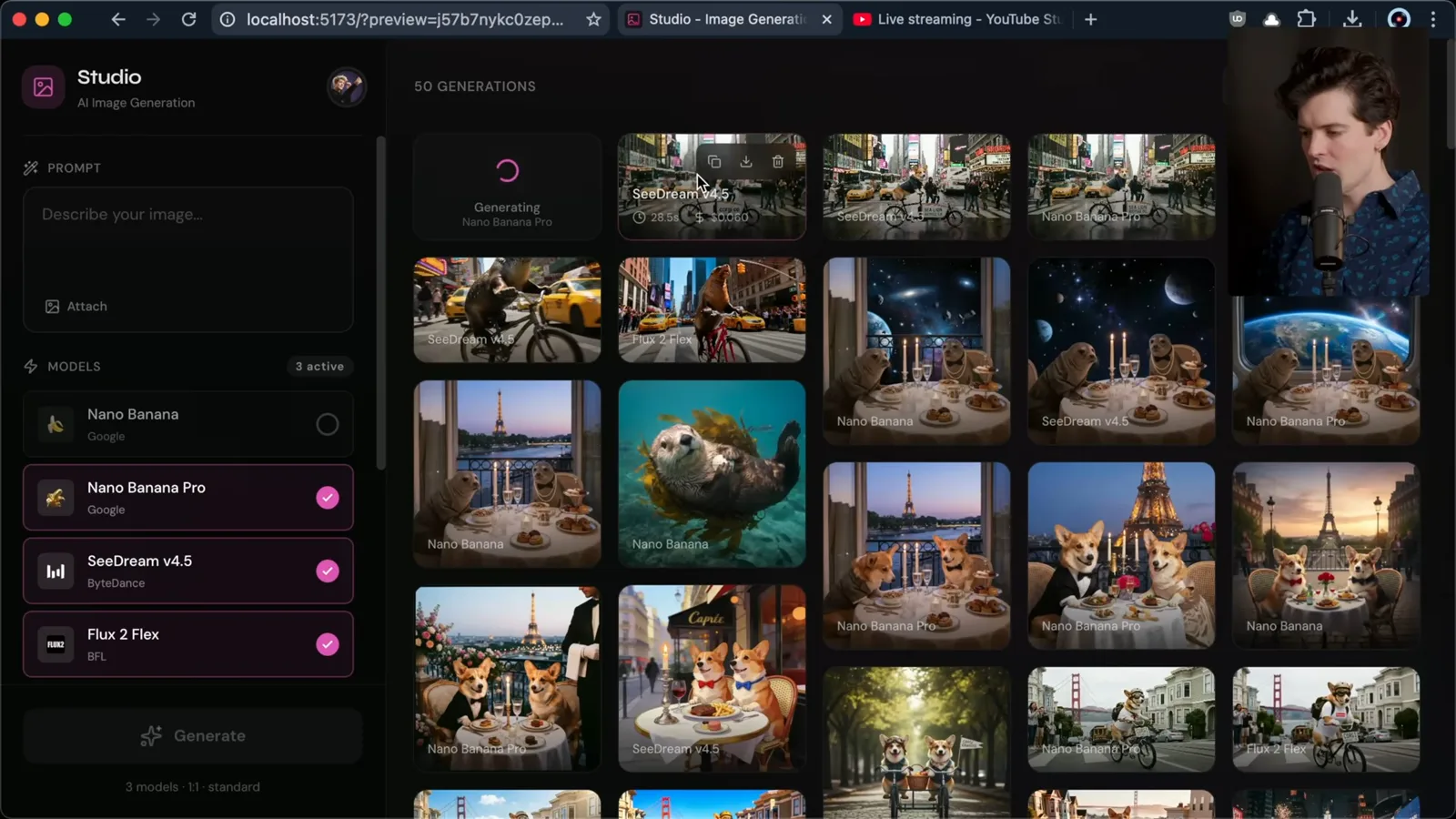This screenshot has width=1456, height=819.
Task: Click the 50 GENERATIONS heading
Action: point(475,86)
